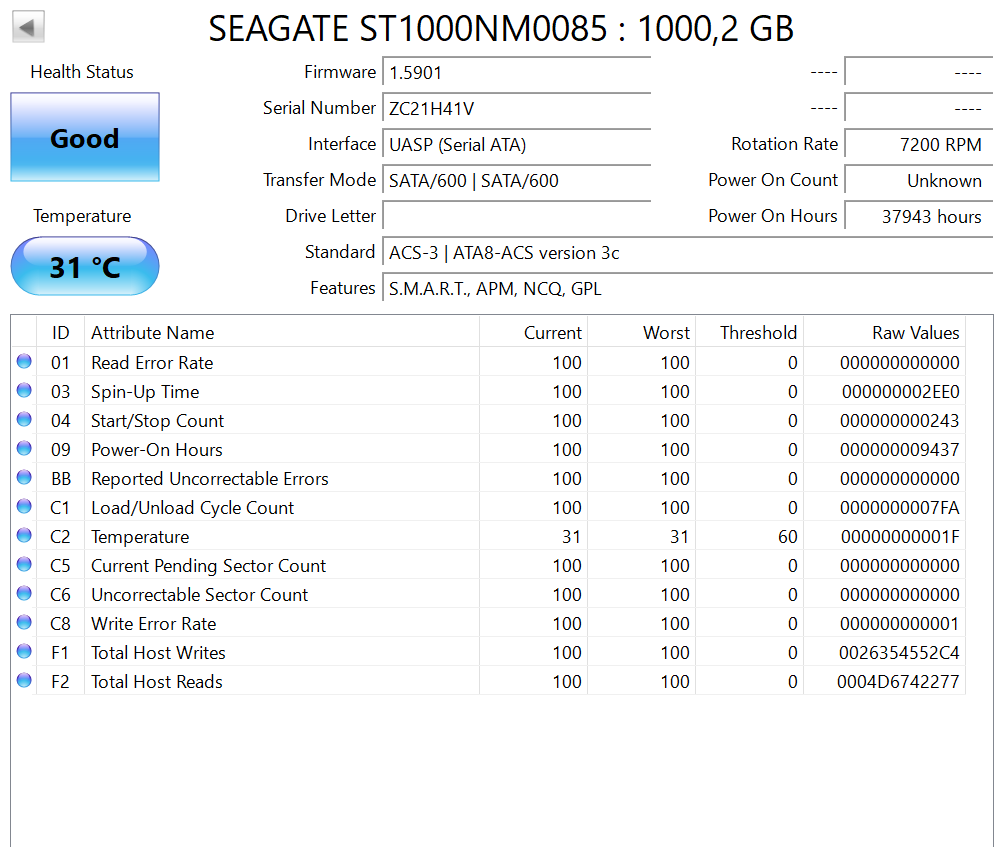Click the Attribute Name column header

(282, 333)
